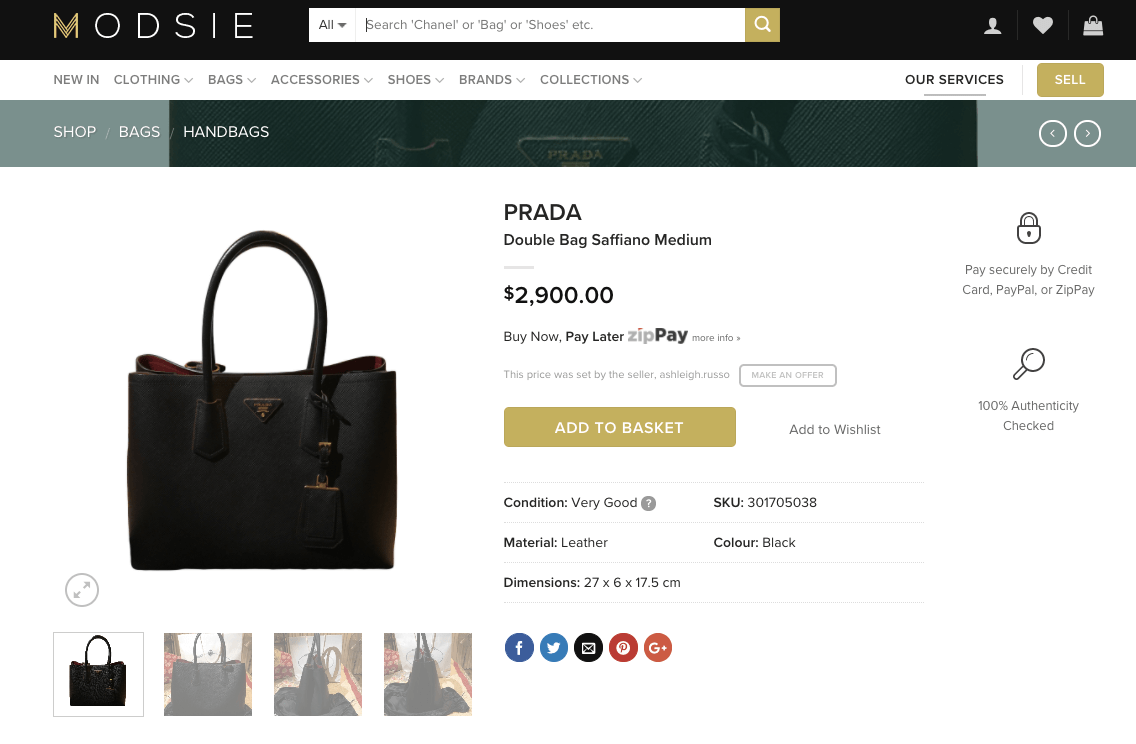
Task: Open the 'All' search category dropdown
Action: [331, 25]
